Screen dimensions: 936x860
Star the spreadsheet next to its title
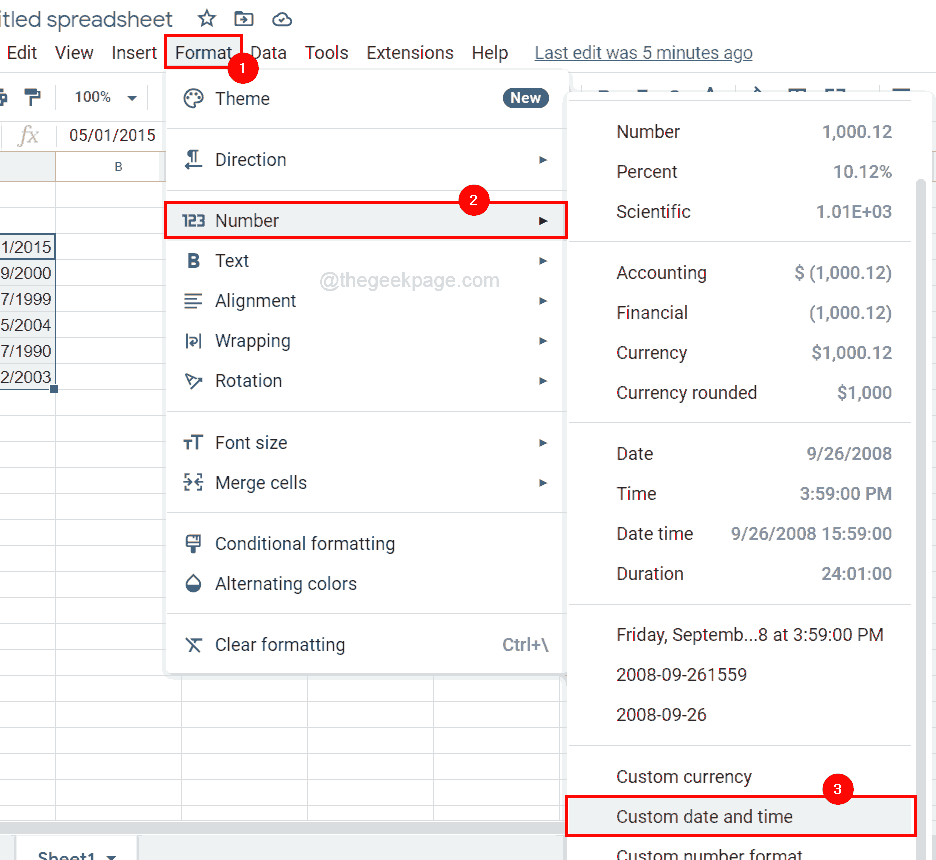click(x=206, y=18)
